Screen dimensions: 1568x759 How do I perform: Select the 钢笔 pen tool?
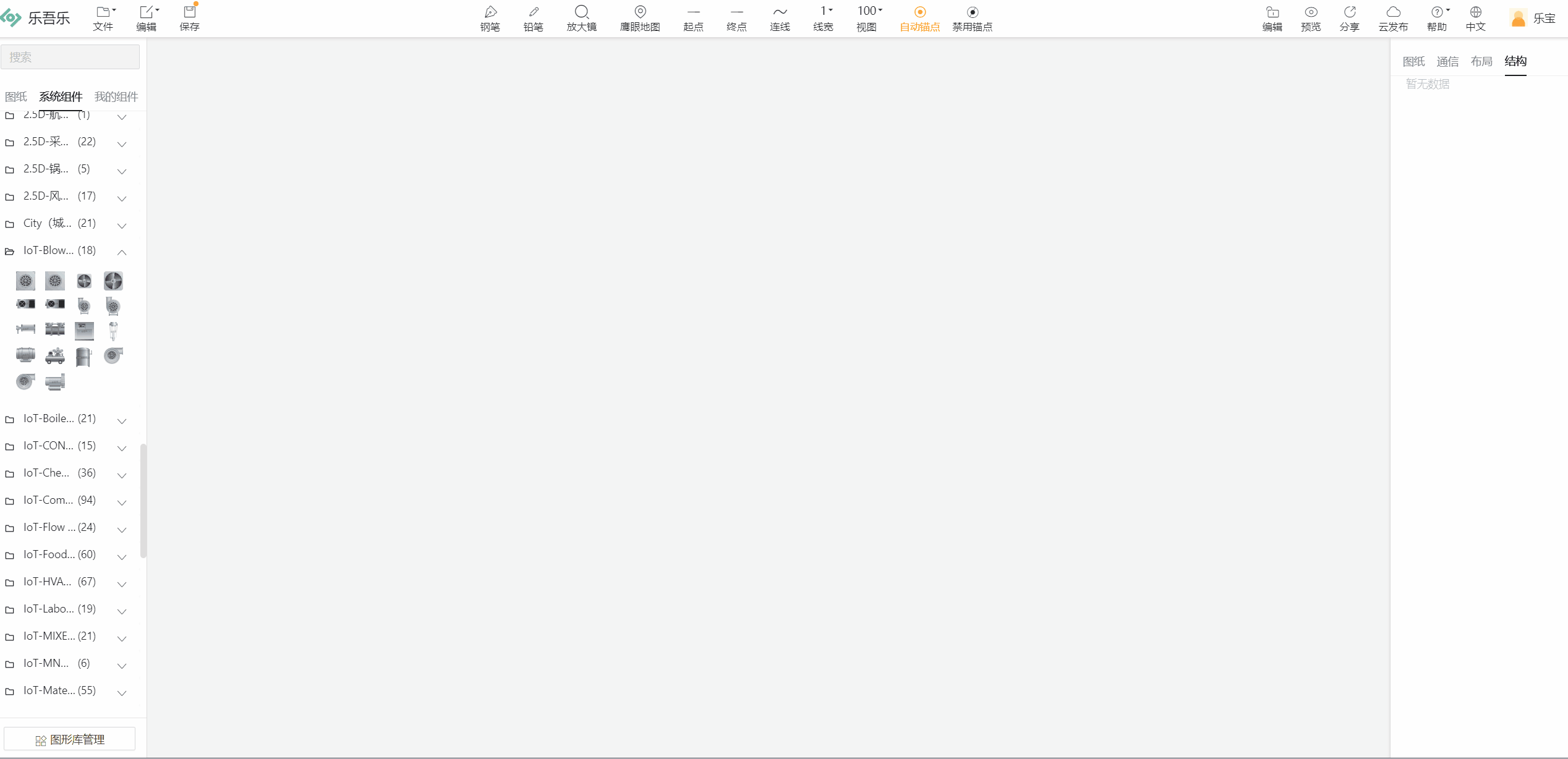[x=490, y=18]
